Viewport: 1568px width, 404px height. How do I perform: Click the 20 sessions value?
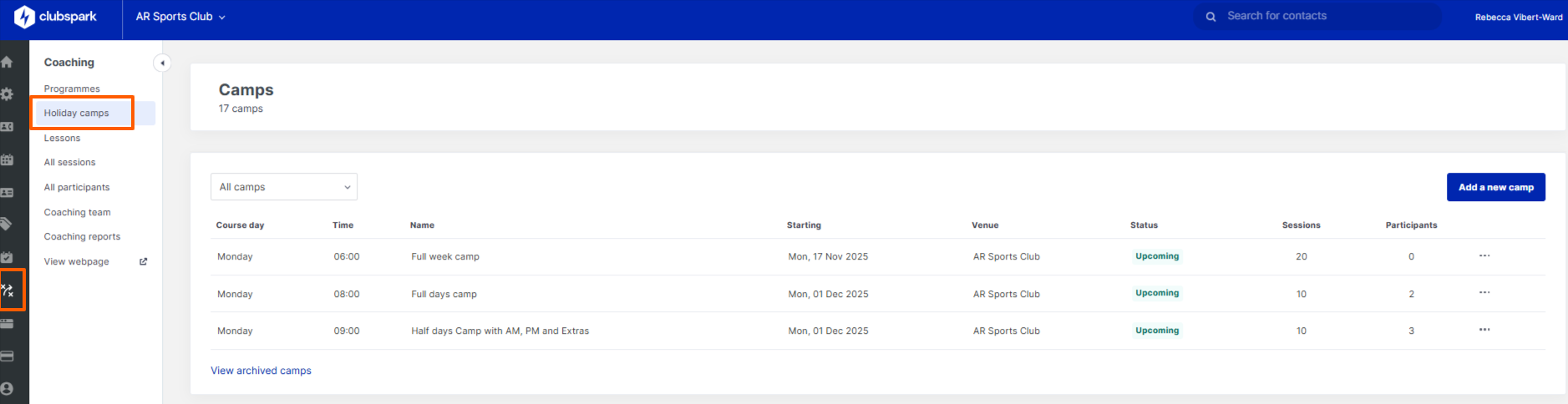1302,256
